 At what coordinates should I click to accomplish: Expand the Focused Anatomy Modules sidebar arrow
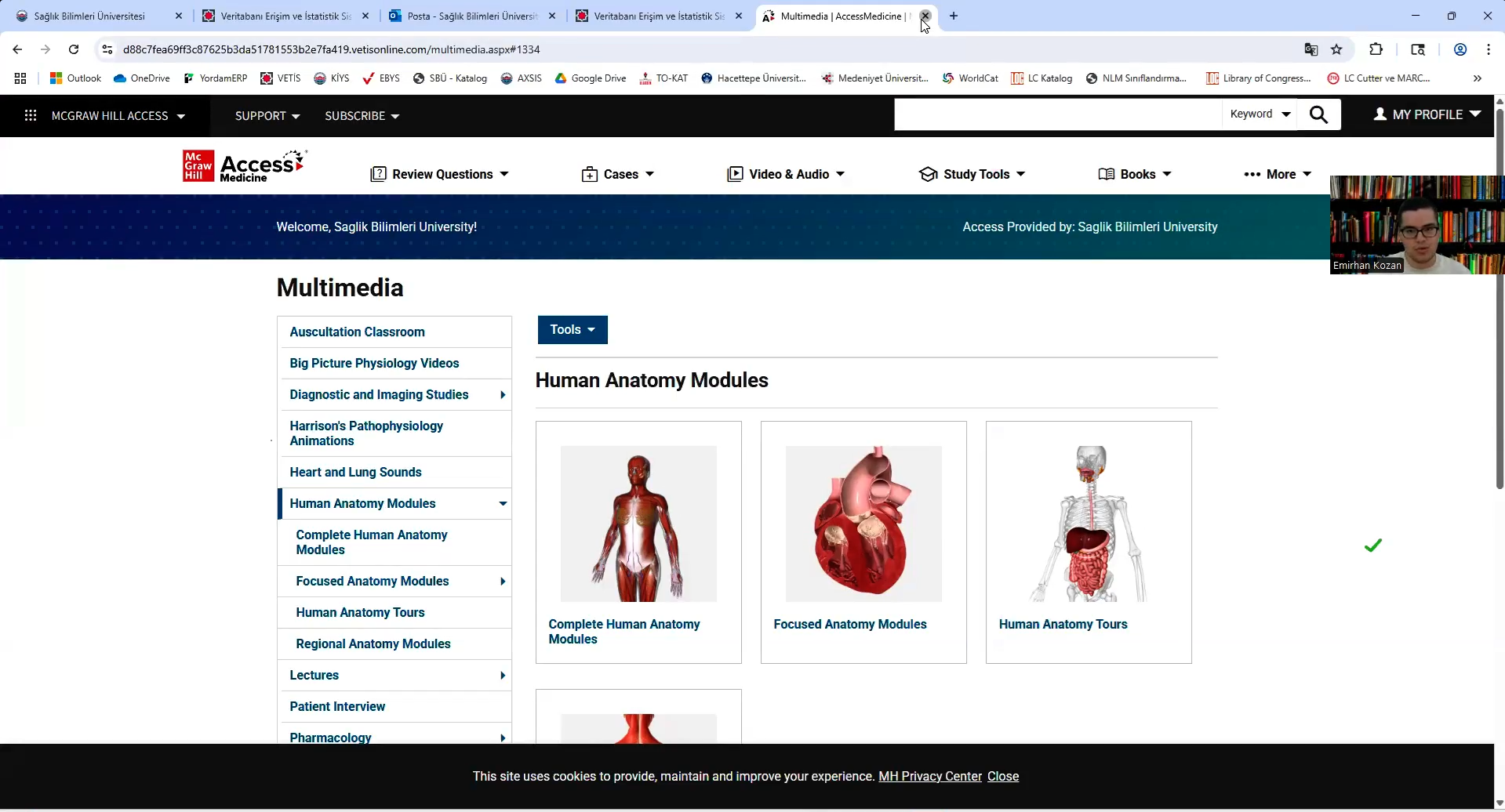pyautogui.click(x=503, y=582)
